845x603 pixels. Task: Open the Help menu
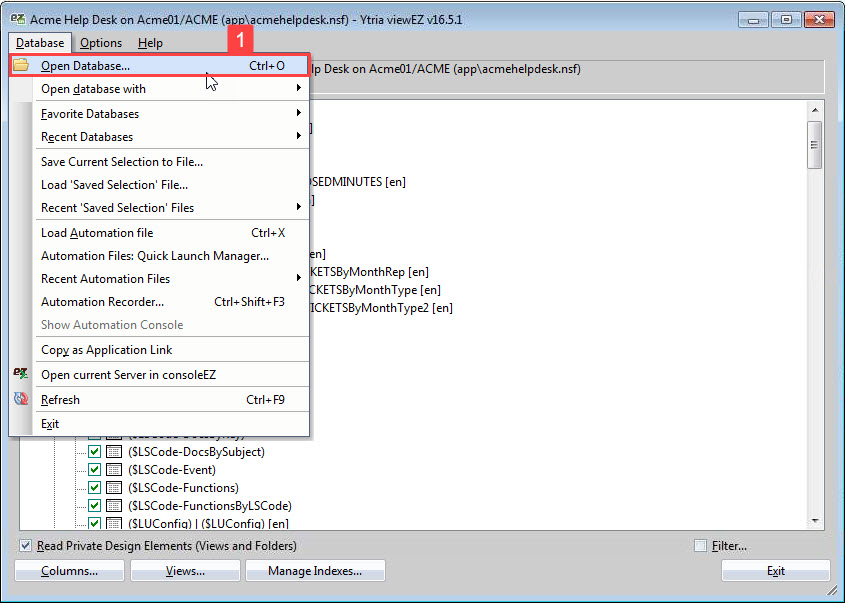pyautogui.click(x=150, y=43)
